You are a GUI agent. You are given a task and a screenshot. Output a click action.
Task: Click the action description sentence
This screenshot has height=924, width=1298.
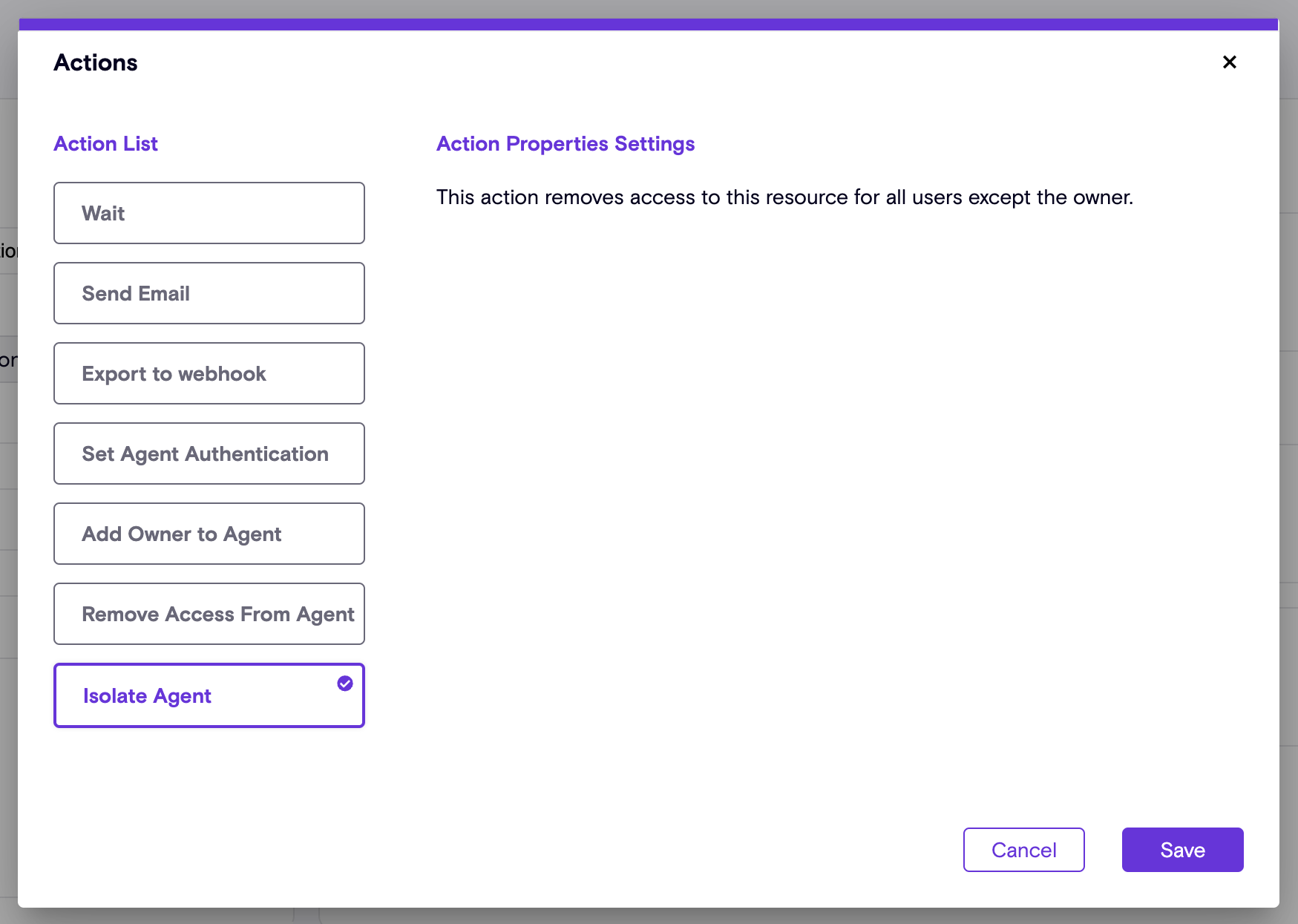click(784, 197)
